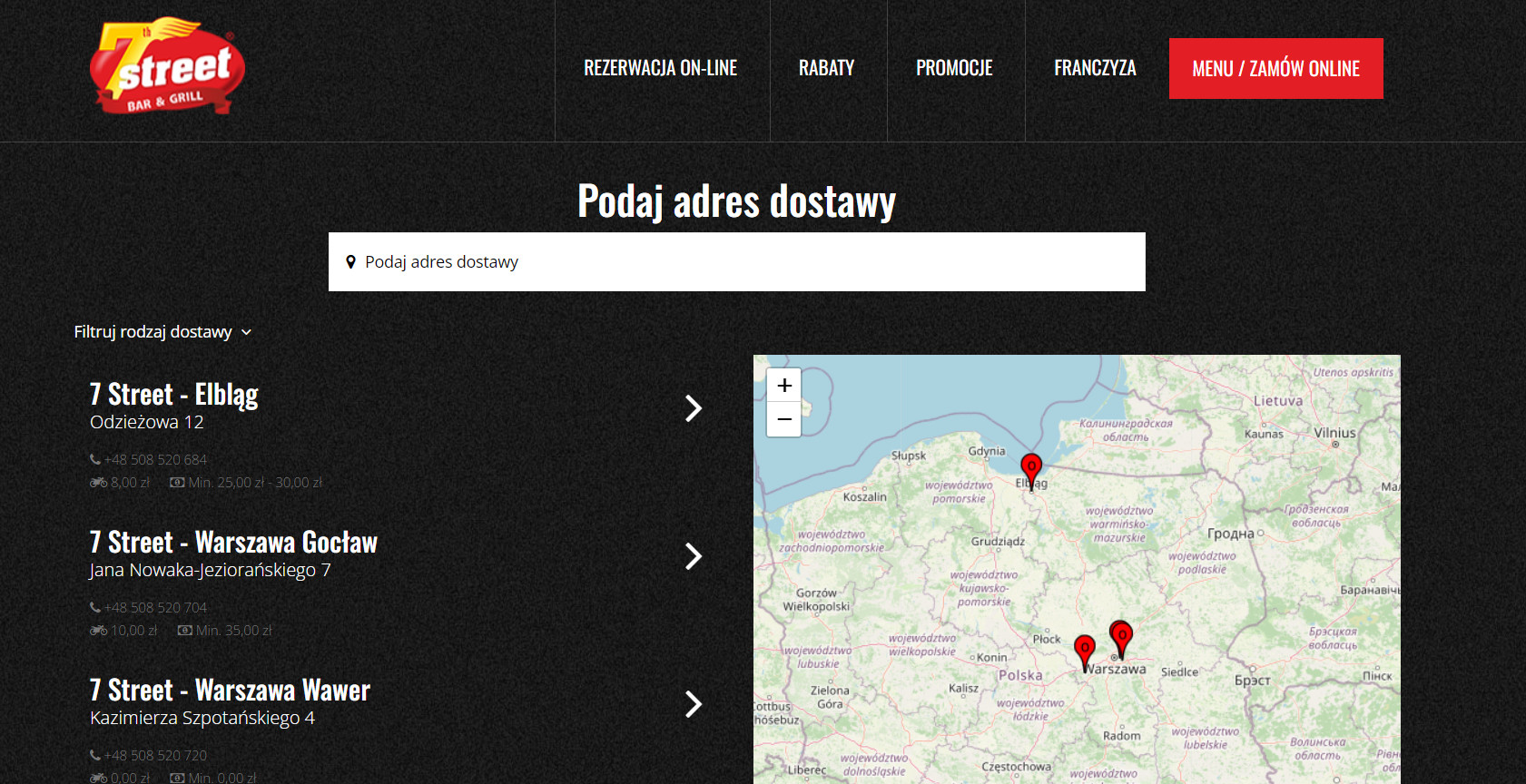Open the Rezerwacja On-line menu item
Image resolution: width=1526 pixels, height=784 pixels.
tap(660, 68)
